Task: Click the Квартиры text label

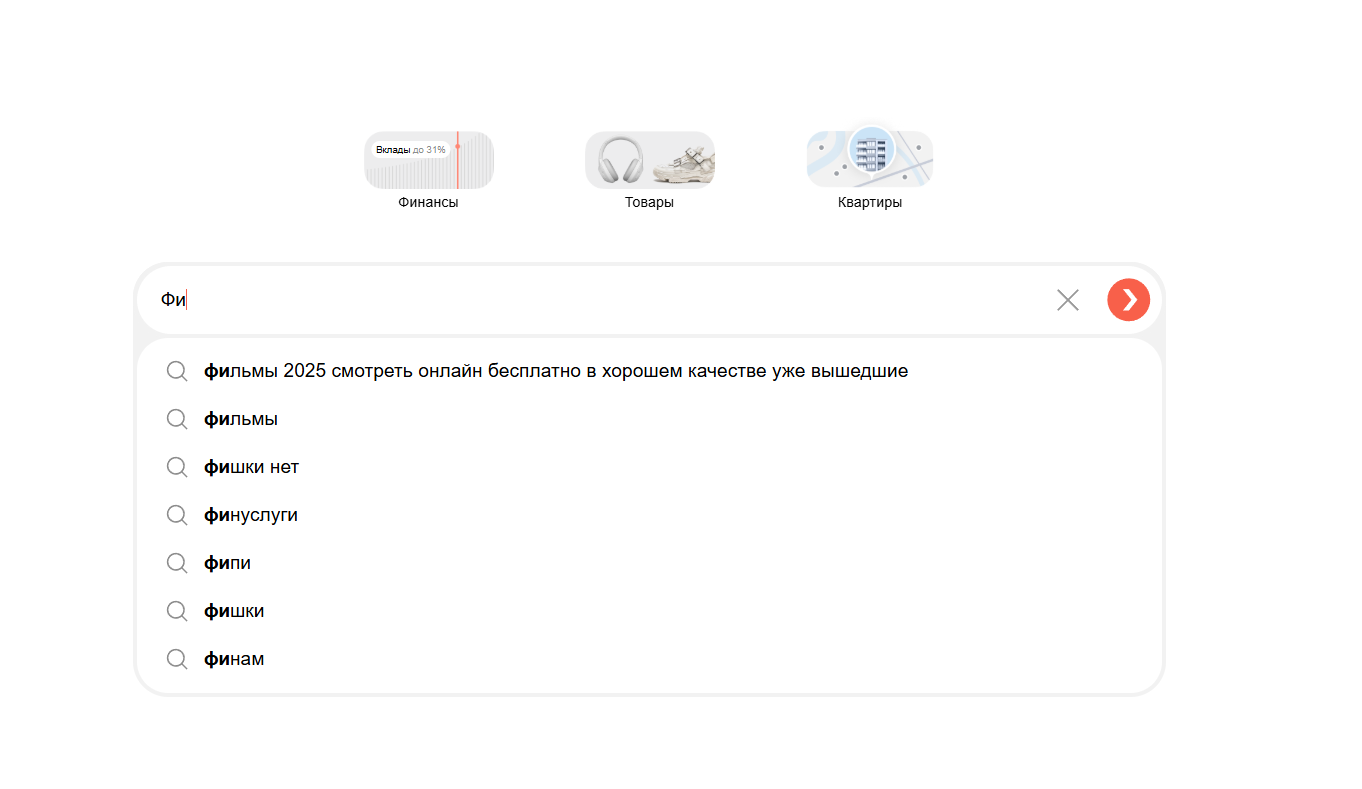Action: (x=869, y=202)
